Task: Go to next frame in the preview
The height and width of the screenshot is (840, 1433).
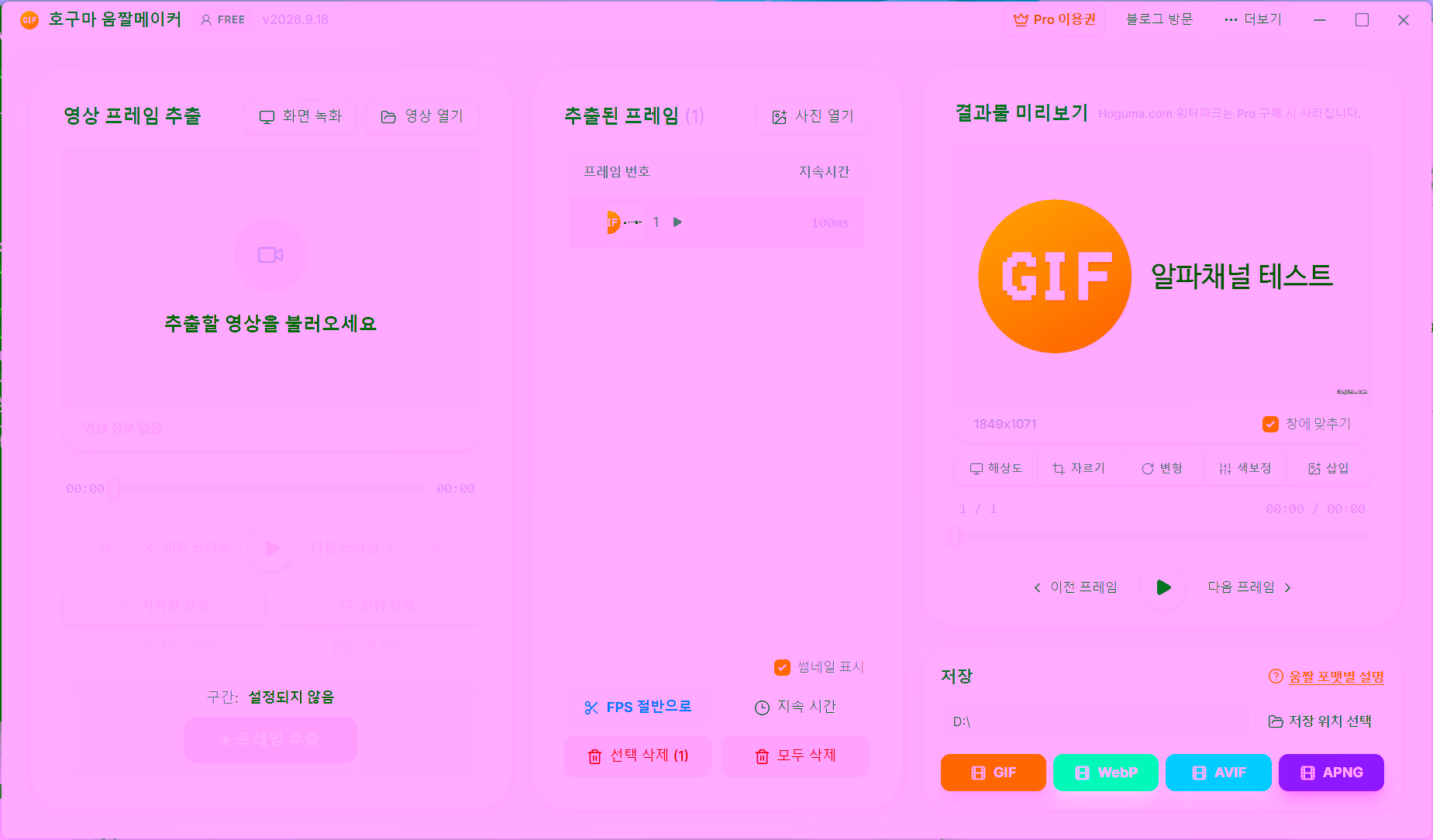Action: coord(1250,587)
